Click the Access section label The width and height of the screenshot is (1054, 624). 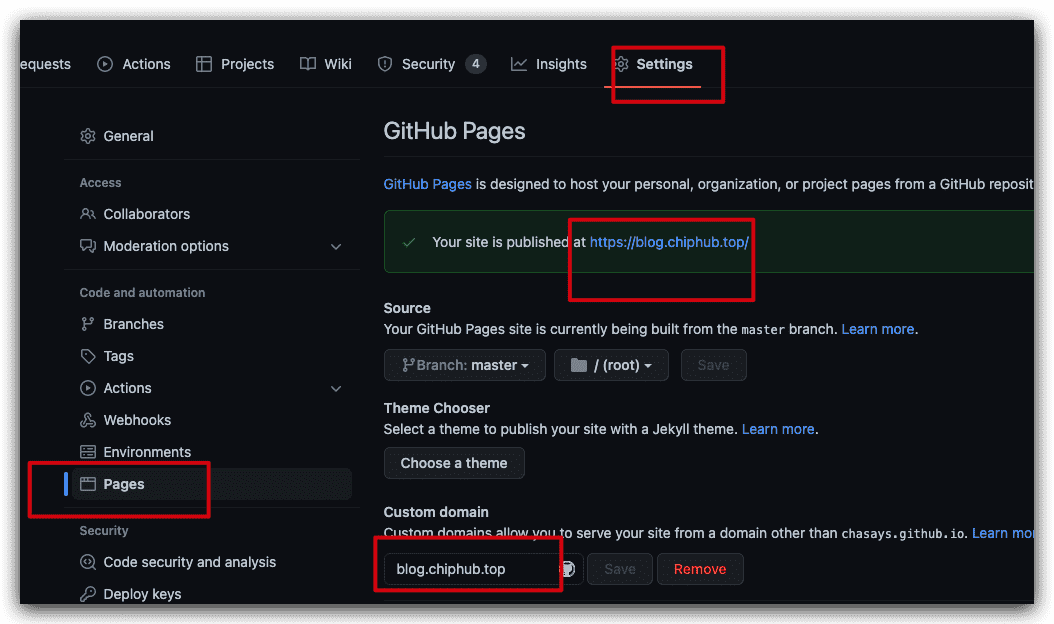coord(101,182)
